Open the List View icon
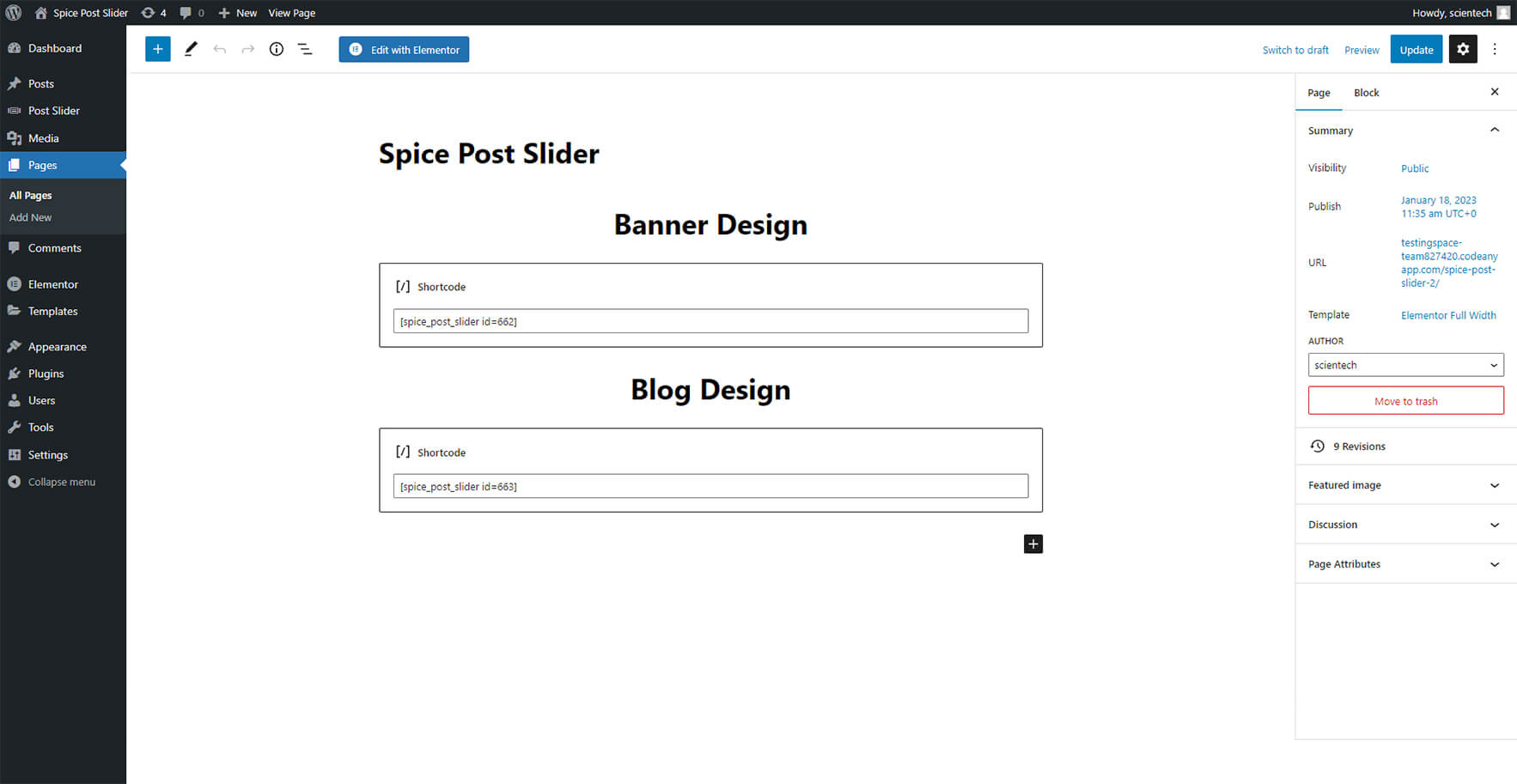The width and height of the screenshot is (1517, 784). click(305, 49)
